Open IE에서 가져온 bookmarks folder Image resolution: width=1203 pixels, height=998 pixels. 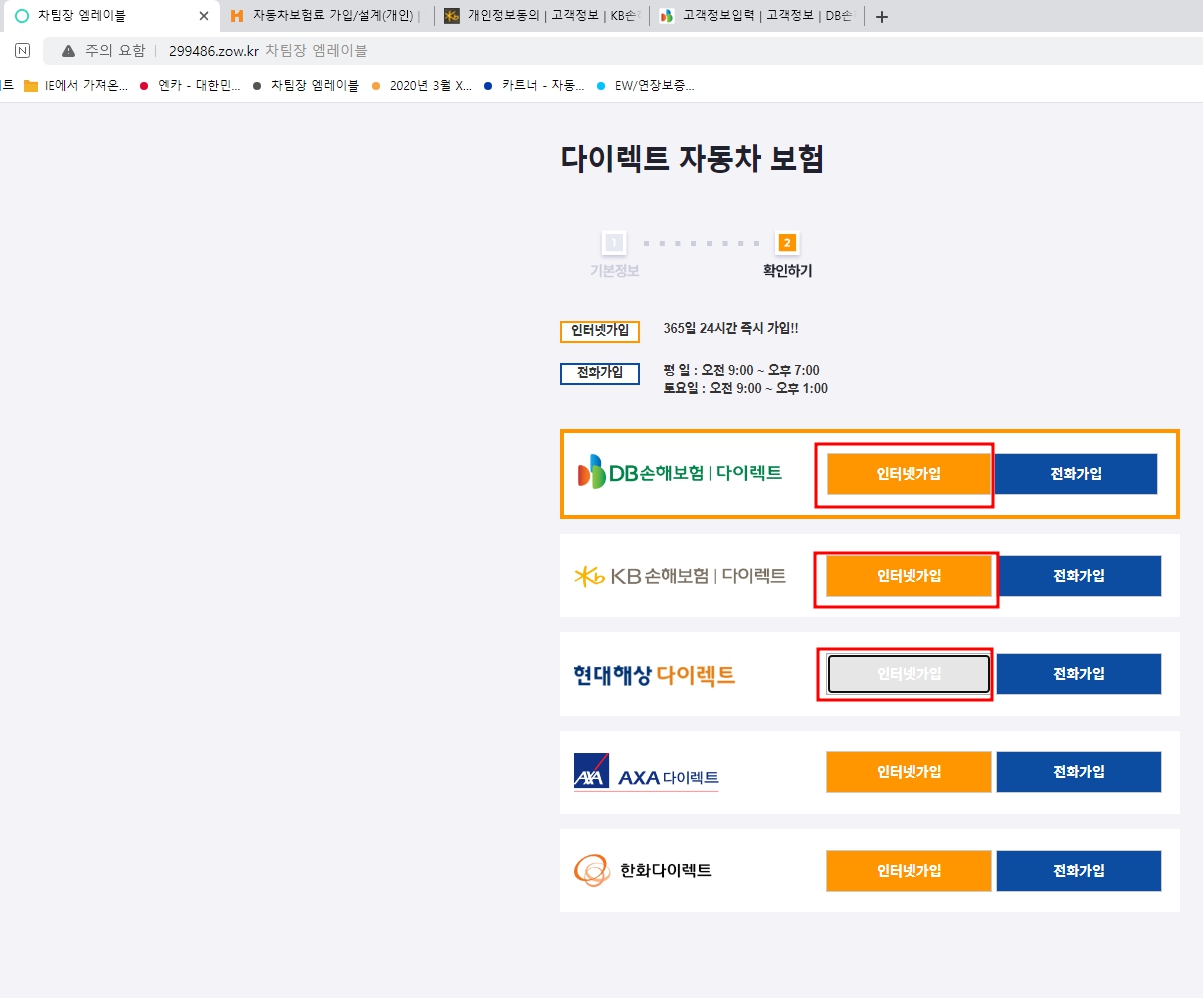(76, 85)
